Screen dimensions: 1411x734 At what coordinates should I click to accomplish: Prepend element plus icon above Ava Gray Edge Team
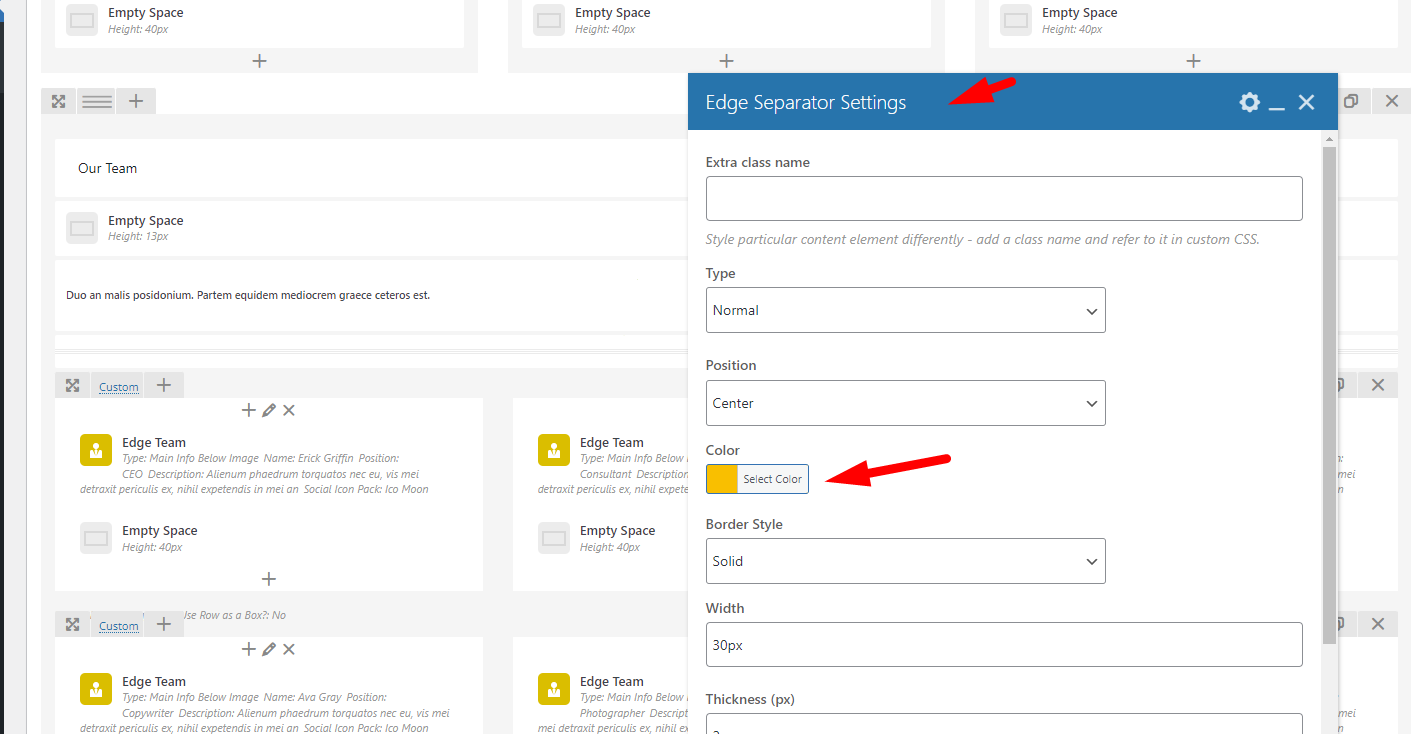(249, 649)
